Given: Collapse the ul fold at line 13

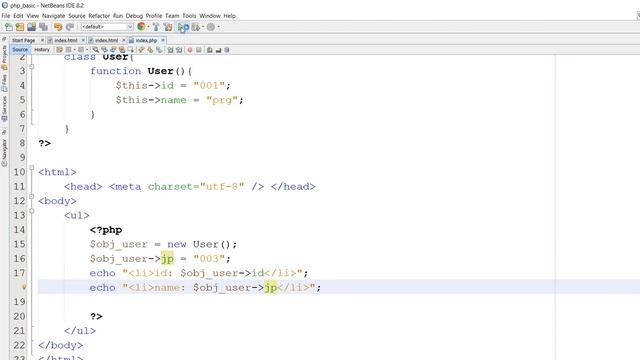Looking at the screenshot, I should [31, 211].
